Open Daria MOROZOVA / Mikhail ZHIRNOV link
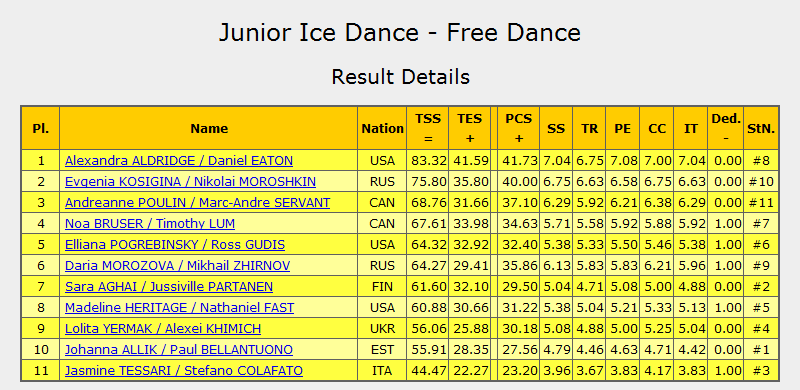800x390 pixels. [x=177, y=265]
